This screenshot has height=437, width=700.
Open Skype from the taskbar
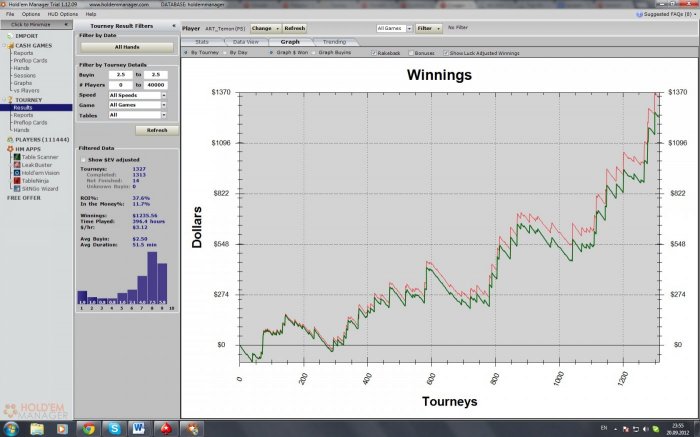click(x=114, y=429)
